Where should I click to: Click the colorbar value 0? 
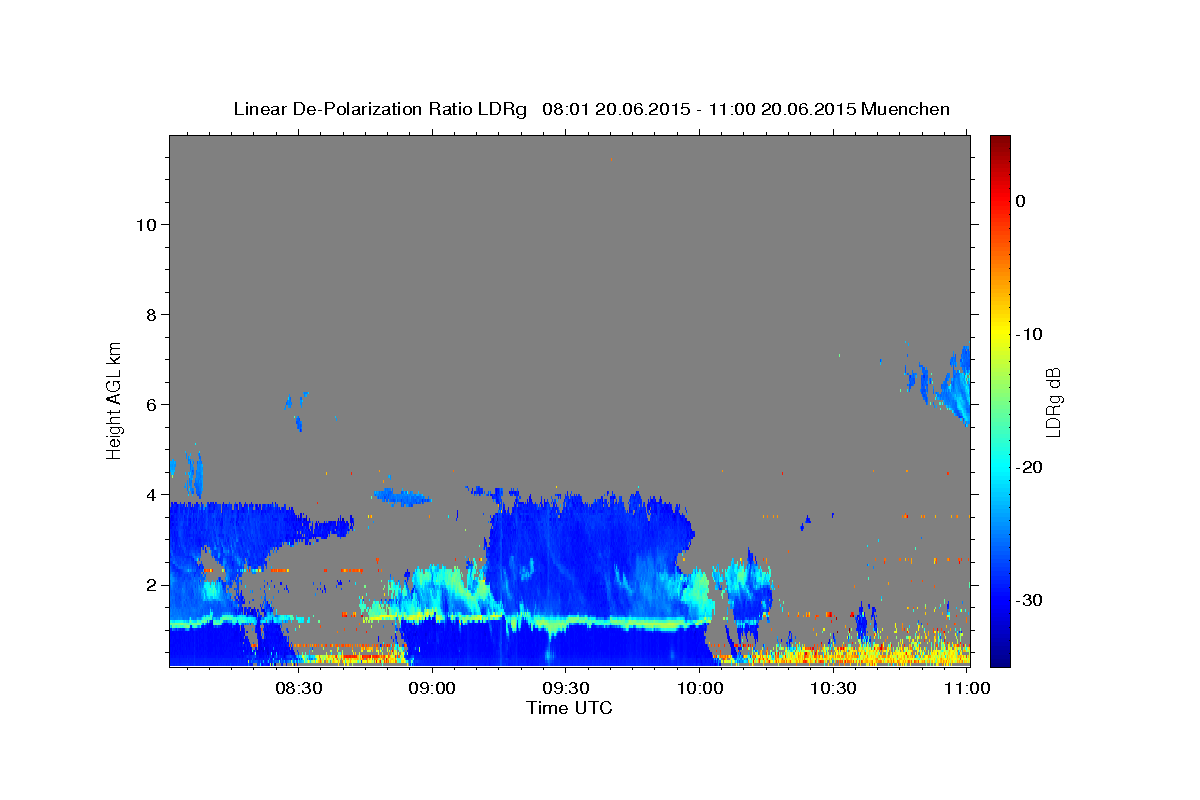(x=1020, y=201)
